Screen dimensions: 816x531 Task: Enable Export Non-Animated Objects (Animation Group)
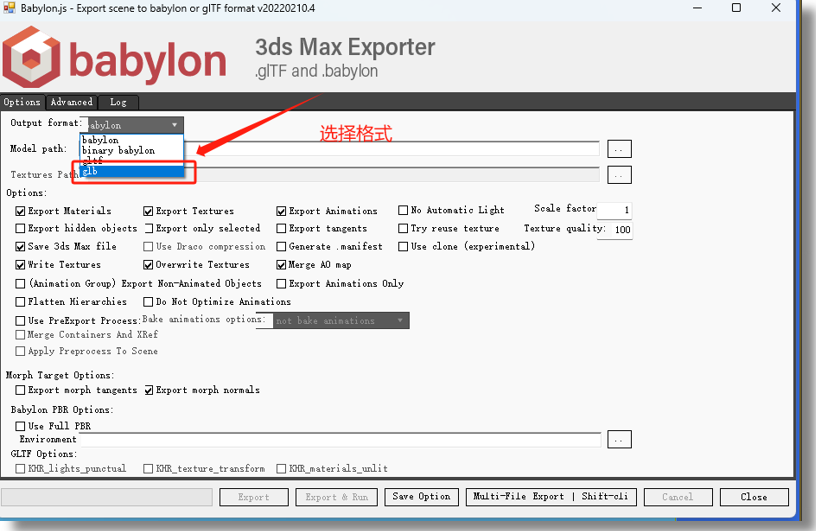tap(20, 284)
